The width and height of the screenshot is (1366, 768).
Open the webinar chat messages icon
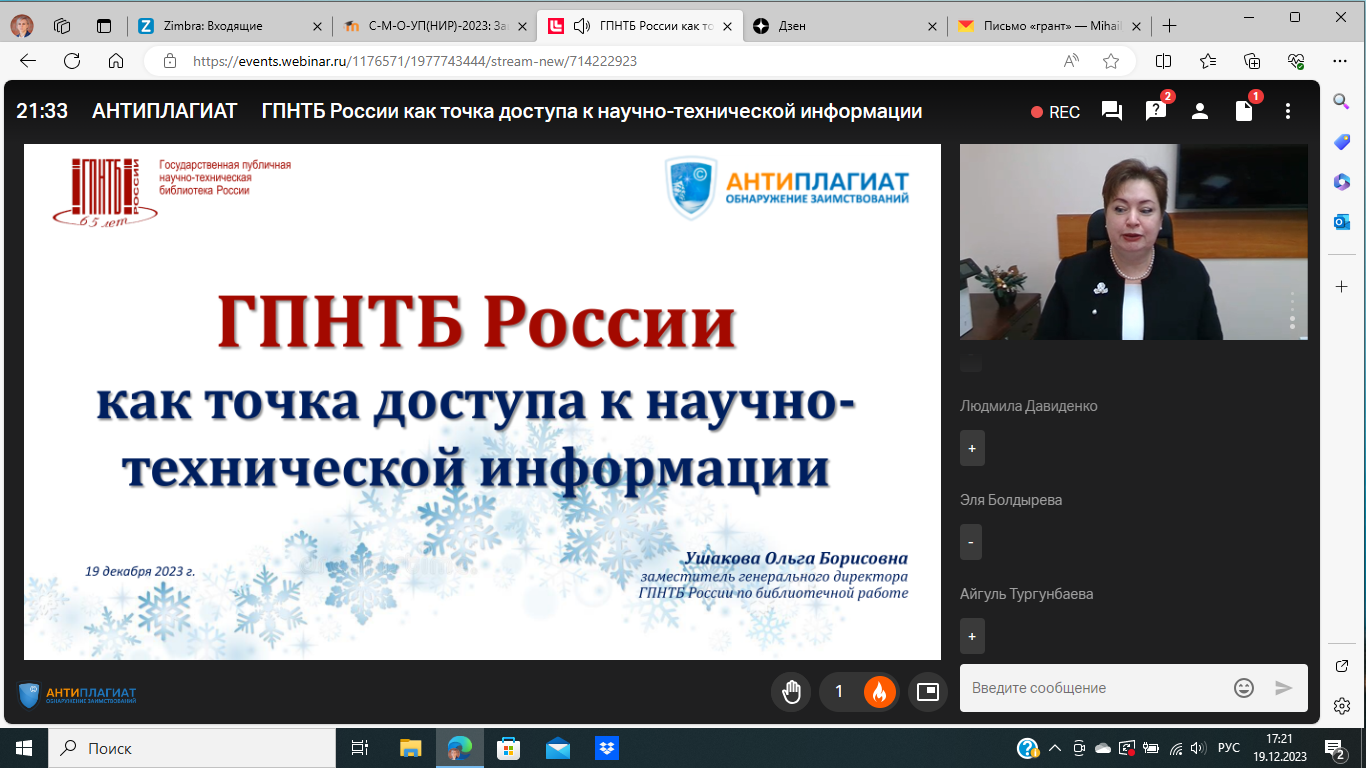(1111, 111)
